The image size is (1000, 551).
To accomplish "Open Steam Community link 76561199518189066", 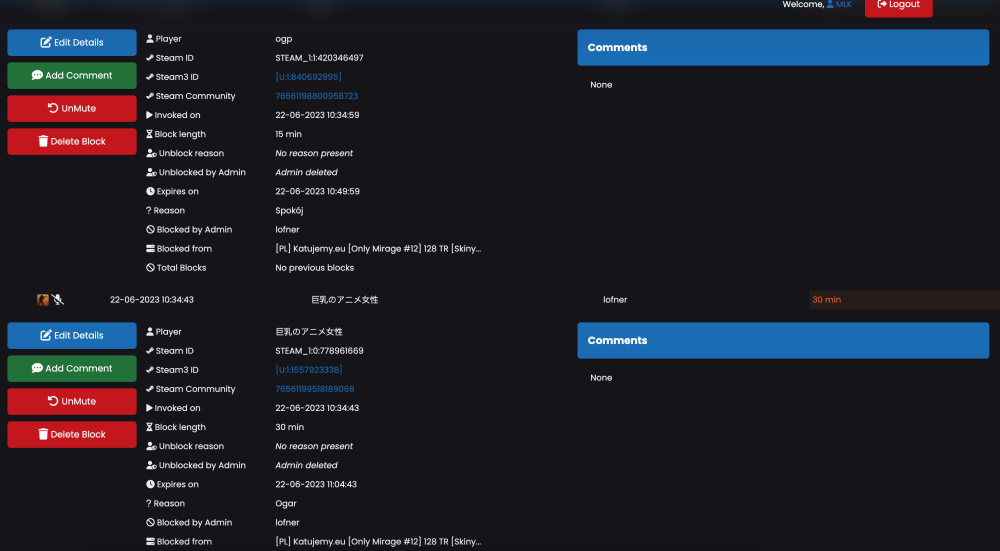I will click(315, 389).
